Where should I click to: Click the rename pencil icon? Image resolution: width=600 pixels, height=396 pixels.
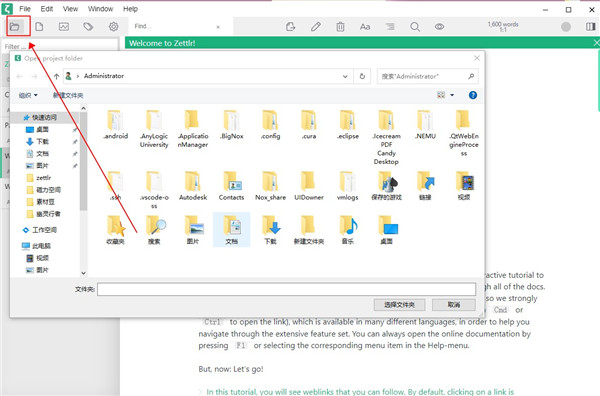[316, 26]
